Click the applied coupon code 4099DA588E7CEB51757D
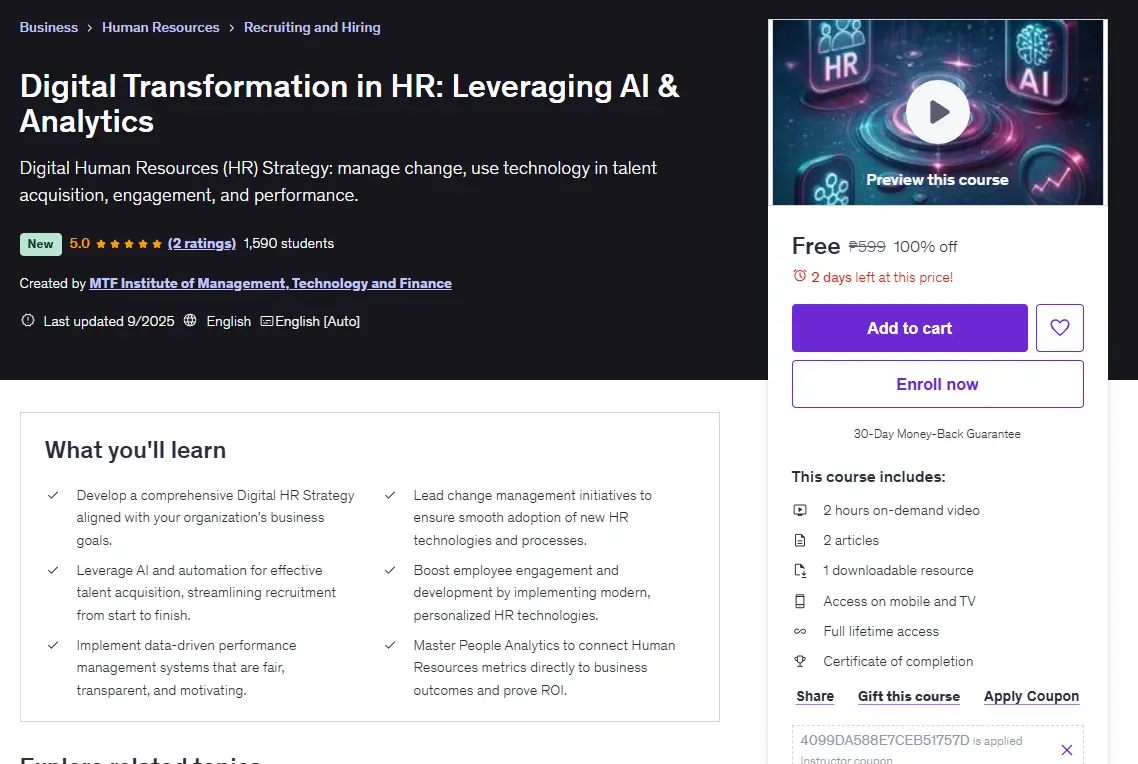This screenshot has height=764, width=1138. [x=885, y=740]
